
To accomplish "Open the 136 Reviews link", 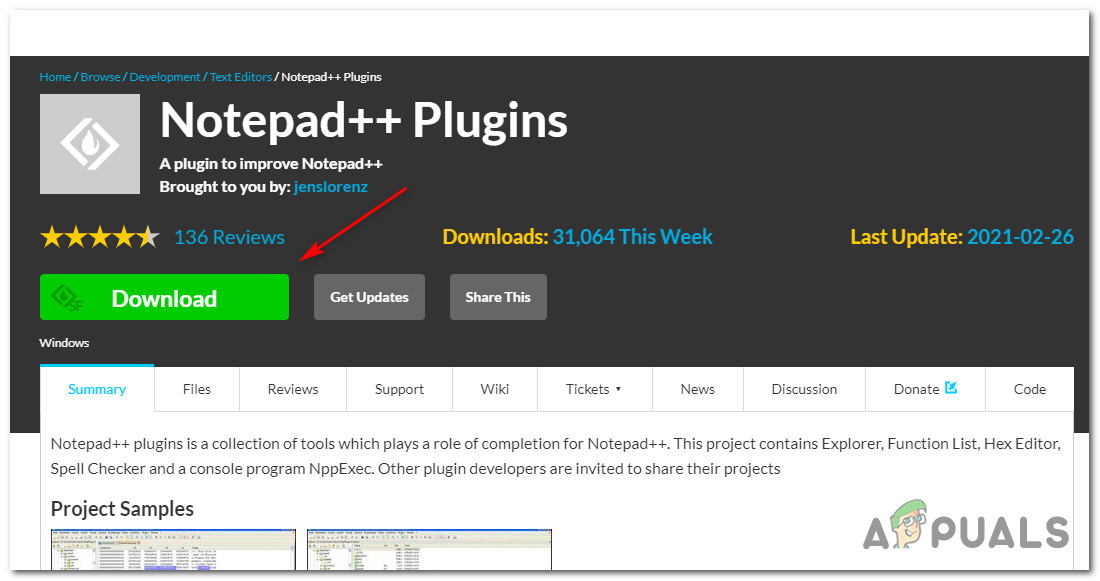I will point(229,237).
